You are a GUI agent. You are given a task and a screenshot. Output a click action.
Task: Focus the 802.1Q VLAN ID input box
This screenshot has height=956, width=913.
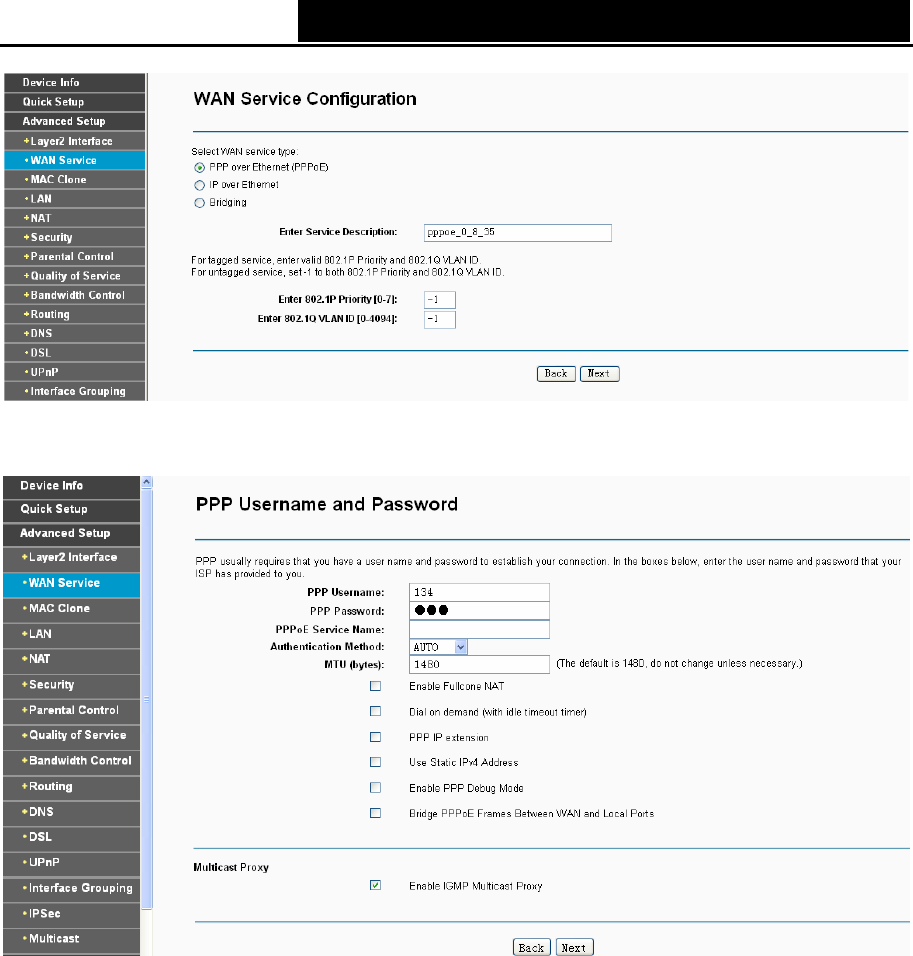point(440,319)
